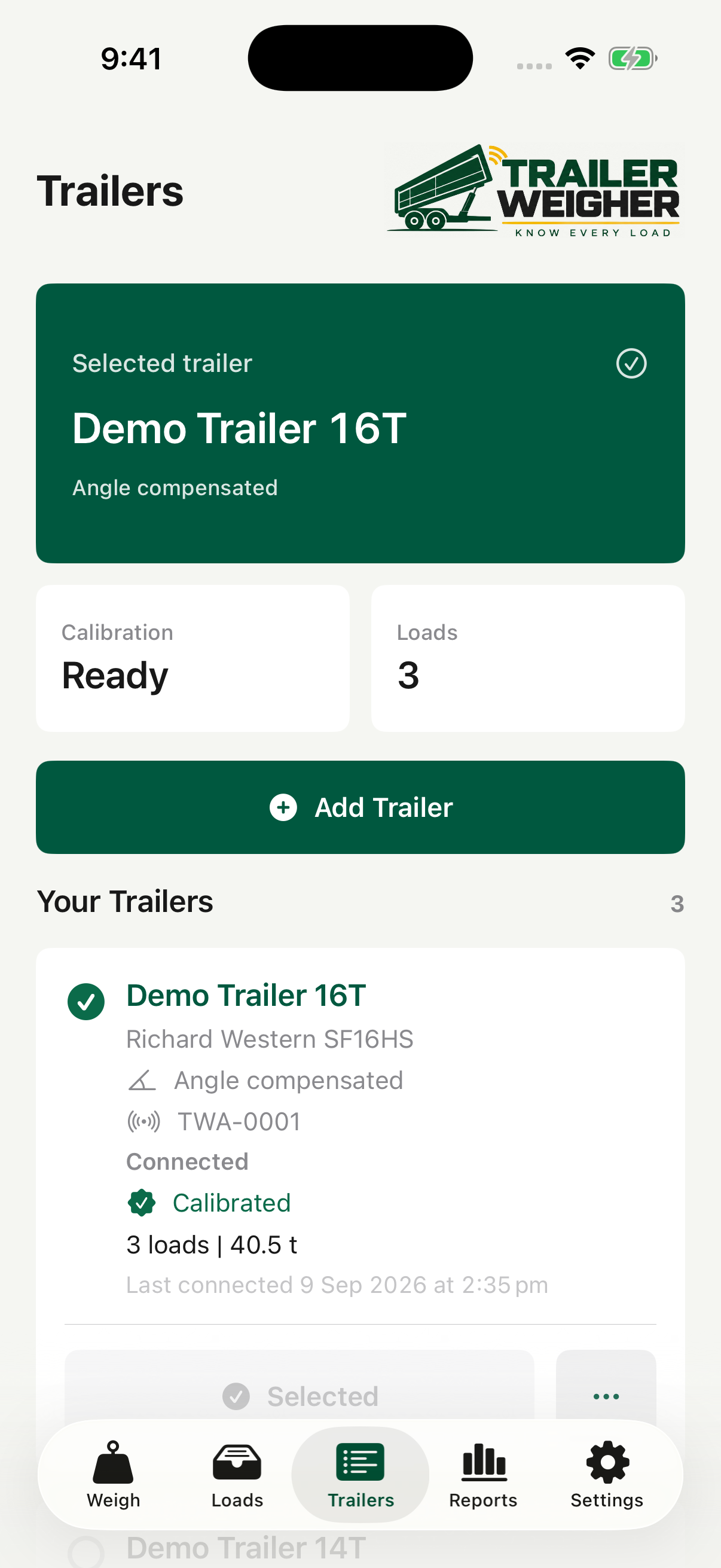
Task: Tap the green checkmark beside Demo Trailer 16T
Action: click(85, 1001)
